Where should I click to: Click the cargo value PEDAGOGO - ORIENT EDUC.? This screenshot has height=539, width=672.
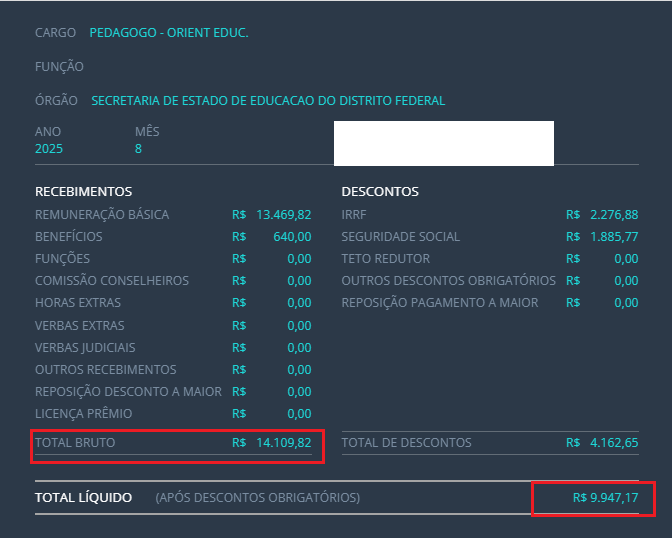(x=168, y=33)
